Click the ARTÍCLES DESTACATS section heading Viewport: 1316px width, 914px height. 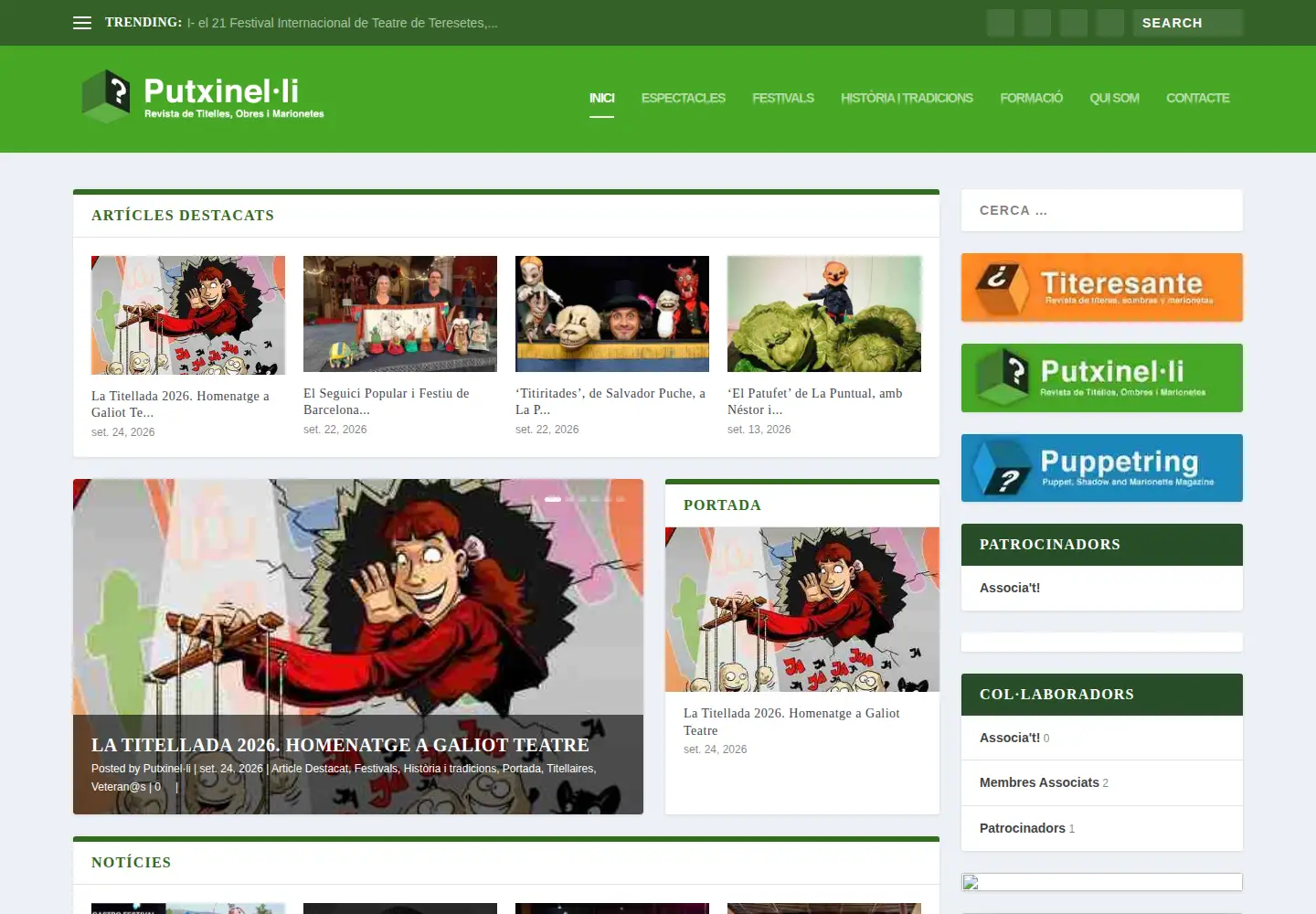[x=183, y=216]
